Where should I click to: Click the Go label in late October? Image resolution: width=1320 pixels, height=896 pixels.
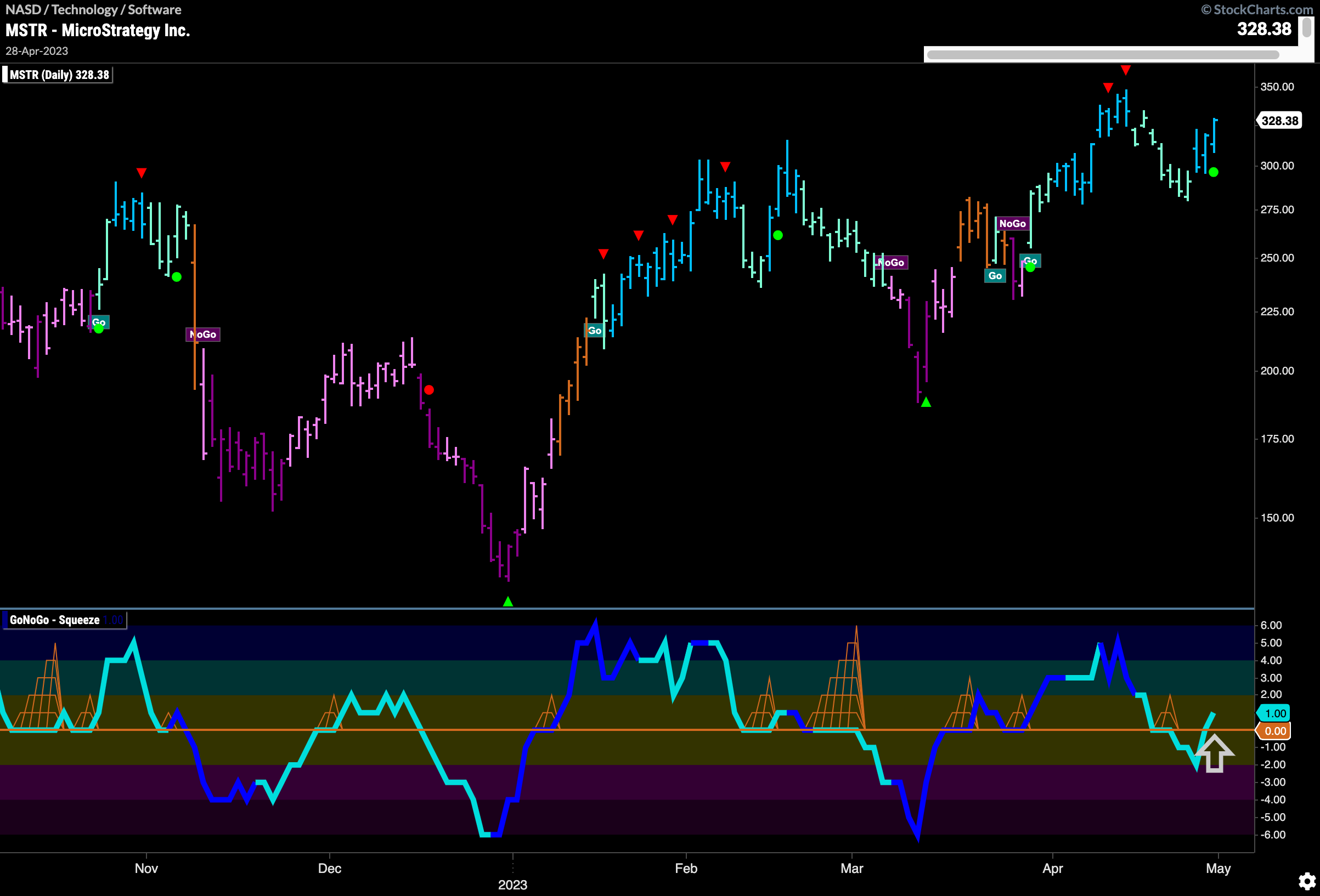[x=99, y=322]
